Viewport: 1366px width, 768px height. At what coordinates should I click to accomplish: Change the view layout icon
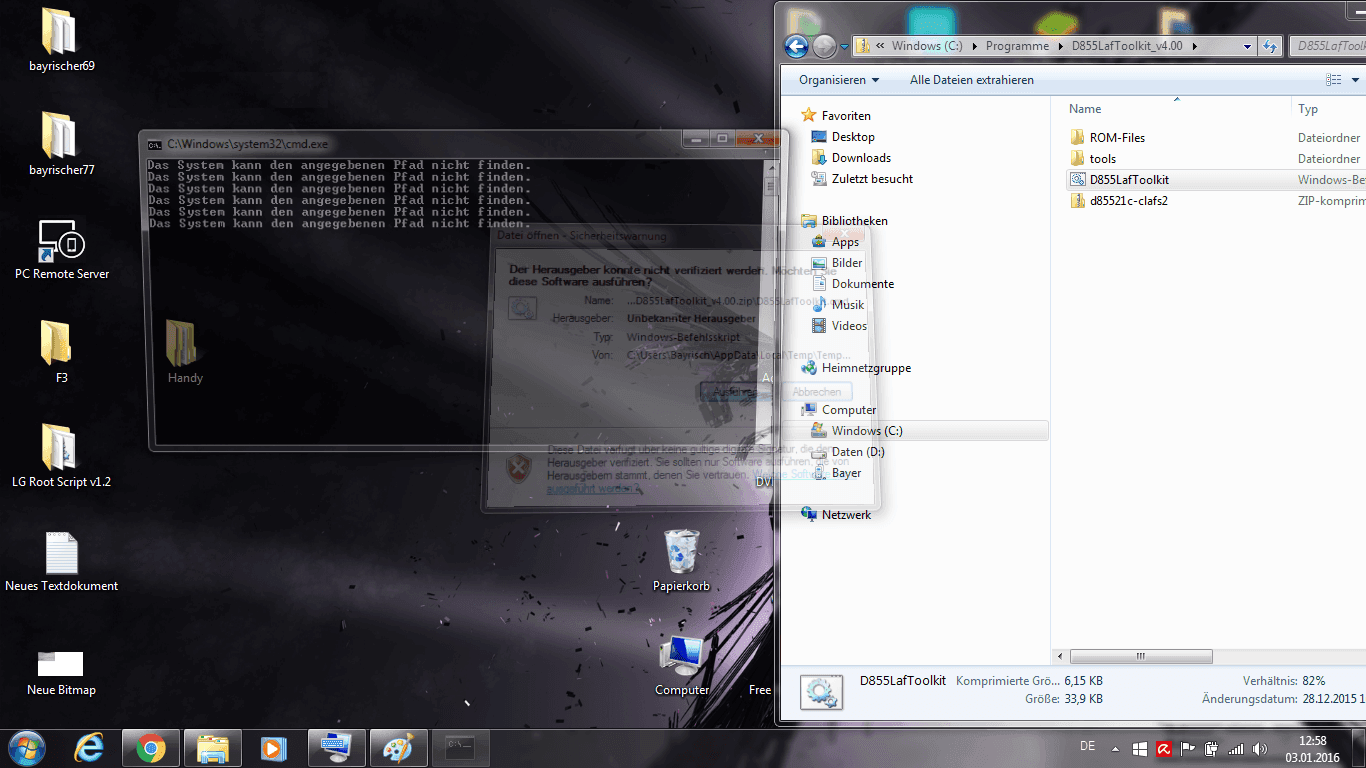(x=1333, y=80)
